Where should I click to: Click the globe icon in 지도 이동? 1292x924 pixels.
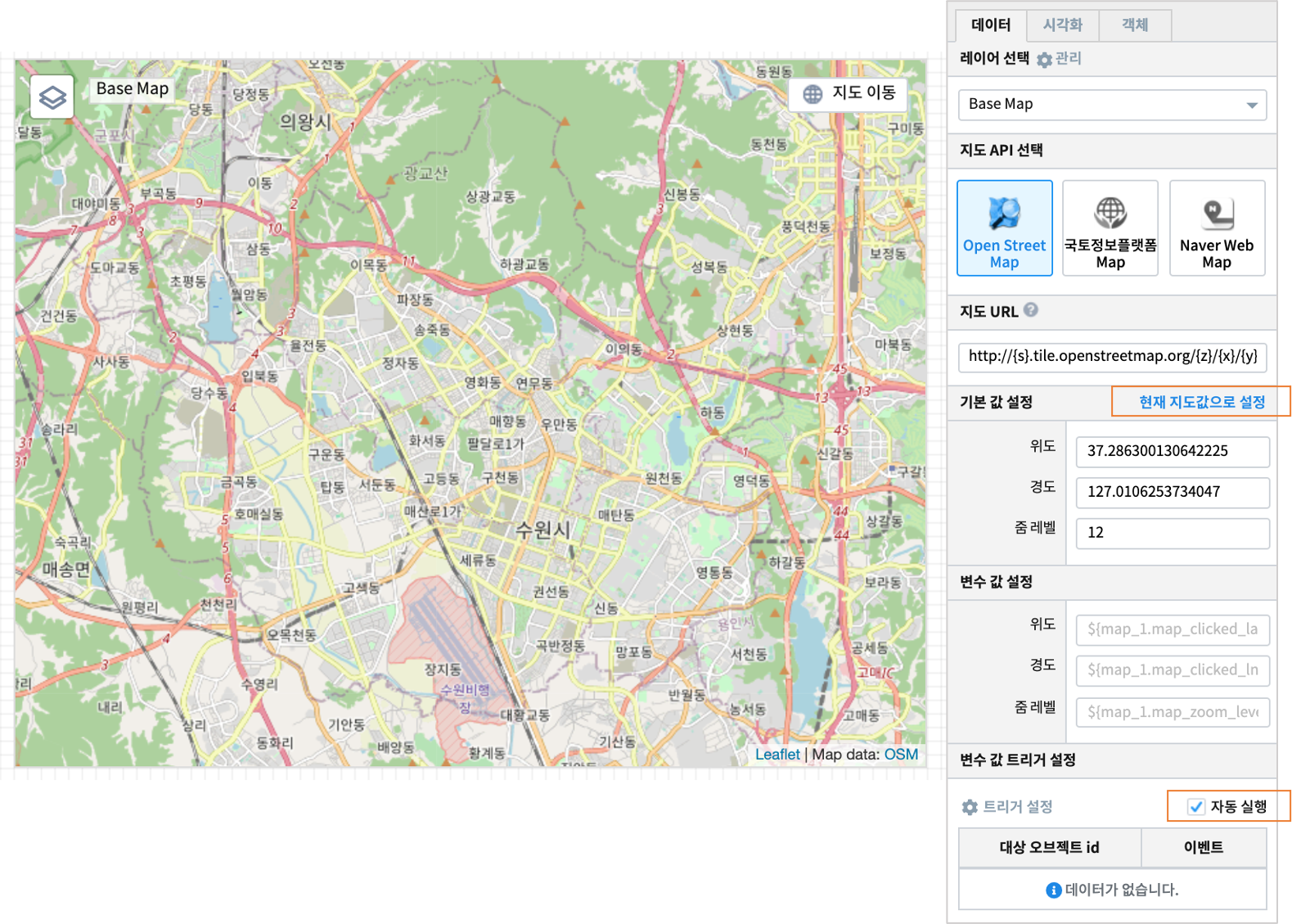click(x=813, y=94)
